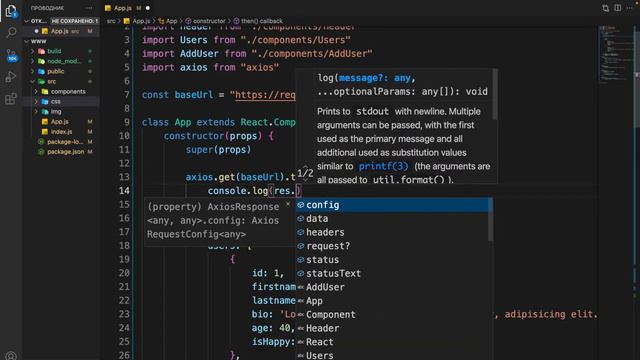Choose headers from the suggestion list
640x360 pixels.
[x=393, y=232]
